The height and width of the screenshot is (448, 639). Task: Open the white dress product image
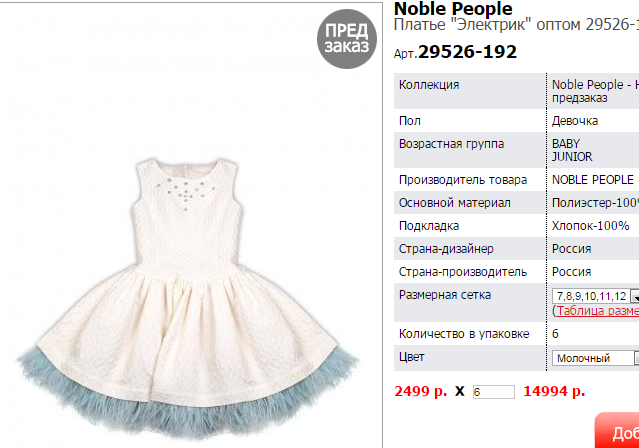(x=188, y=298)
